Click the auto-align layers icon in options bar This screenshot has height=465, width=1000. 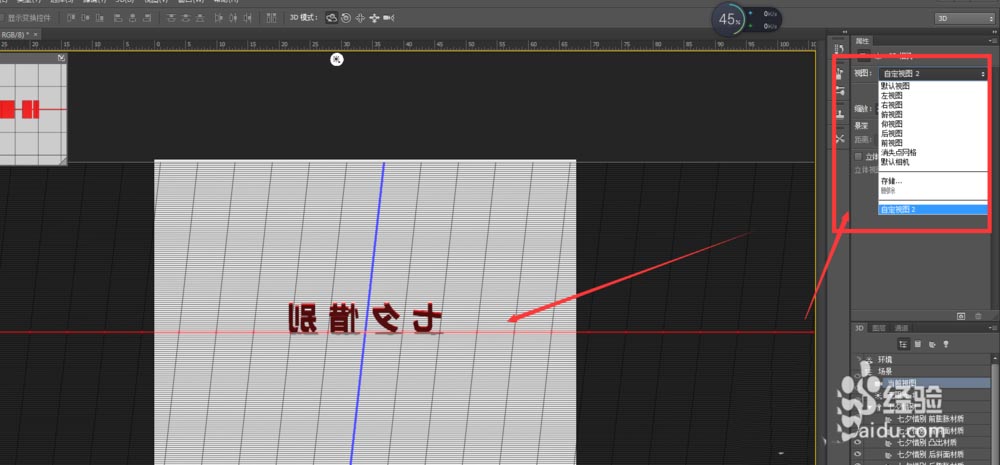pyautogui.click(x=272, y=18)
